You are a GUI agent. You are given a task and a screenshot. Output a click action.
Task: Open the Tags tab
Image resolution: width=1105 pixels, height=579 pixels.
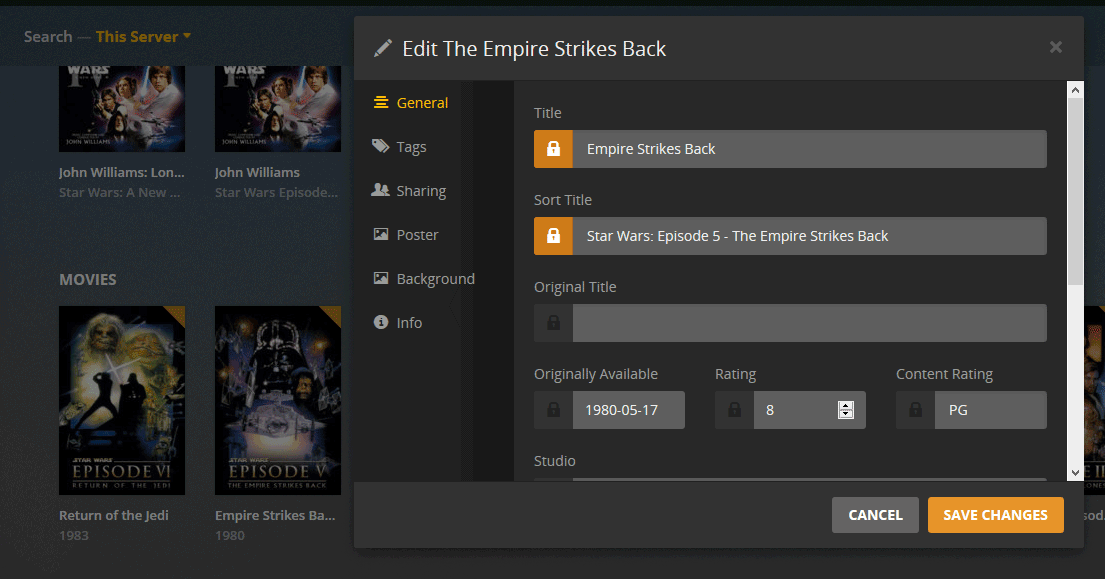pos(400,147)
